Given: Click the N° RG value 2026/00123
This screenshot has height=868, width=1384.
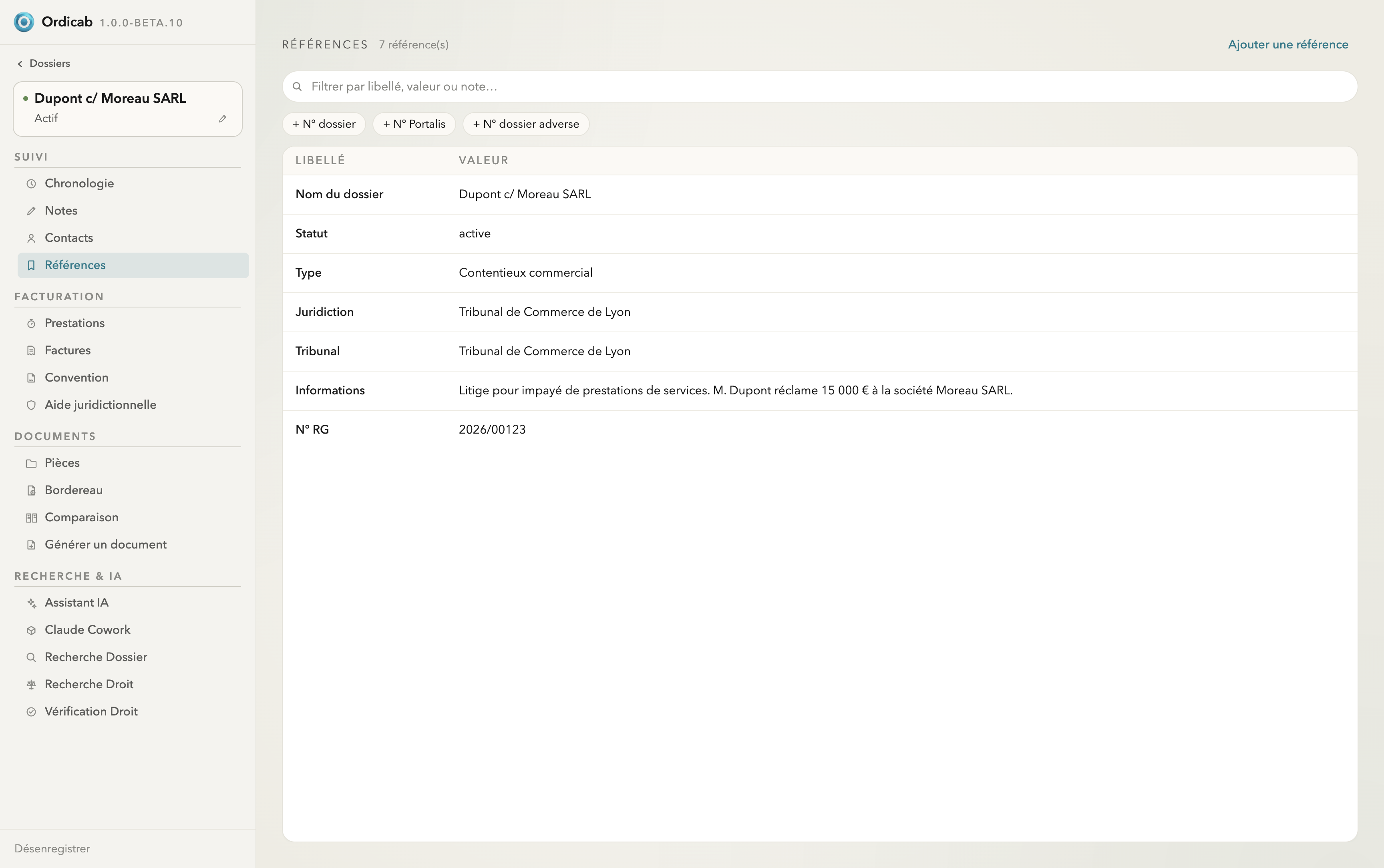Looking at the screenshot, I should [492, 430].
